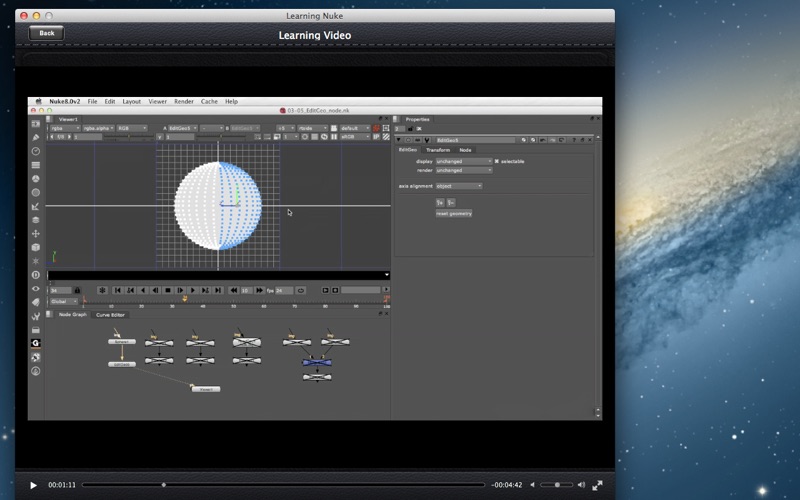Toggle the selectable checkbox

pyautogui.click(x=496, y=161)
